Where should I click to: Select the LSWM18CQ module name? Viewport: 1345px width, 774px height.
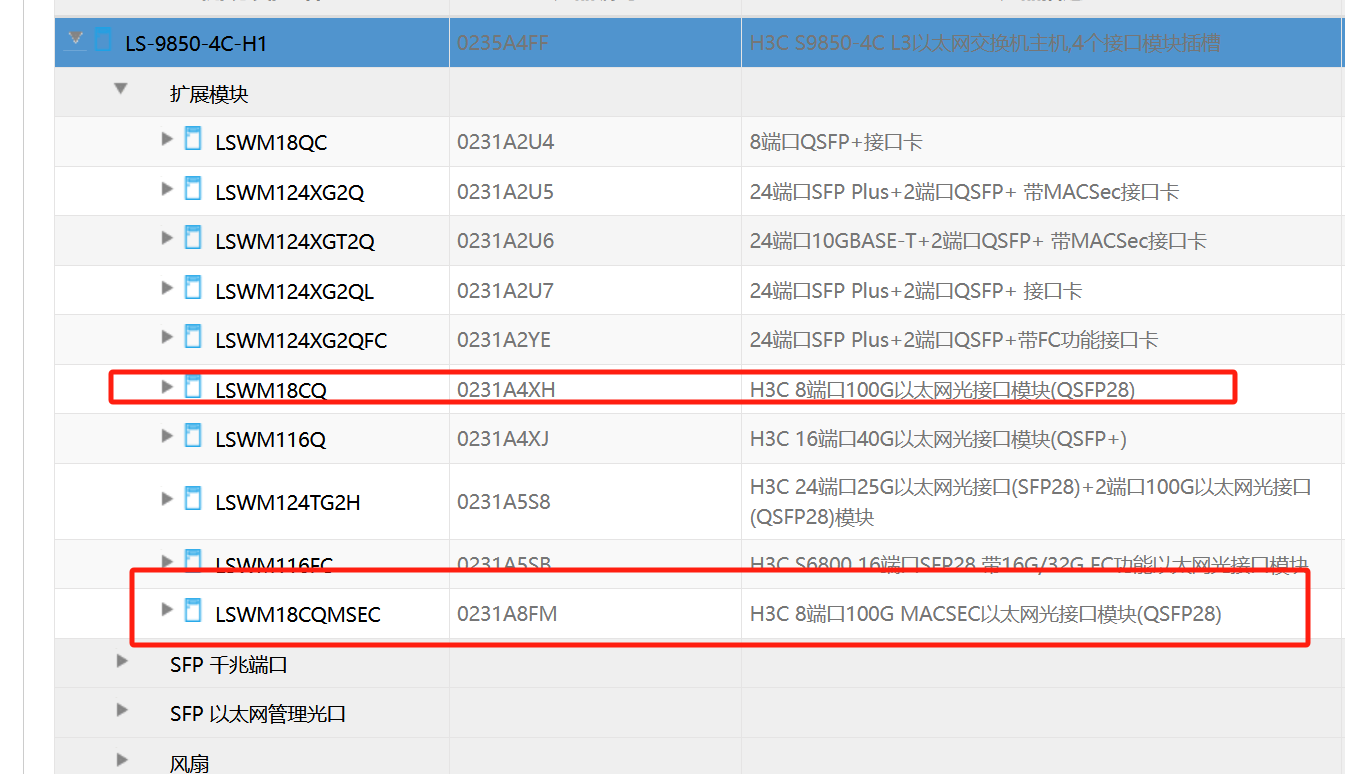click(x=271, y=390)
